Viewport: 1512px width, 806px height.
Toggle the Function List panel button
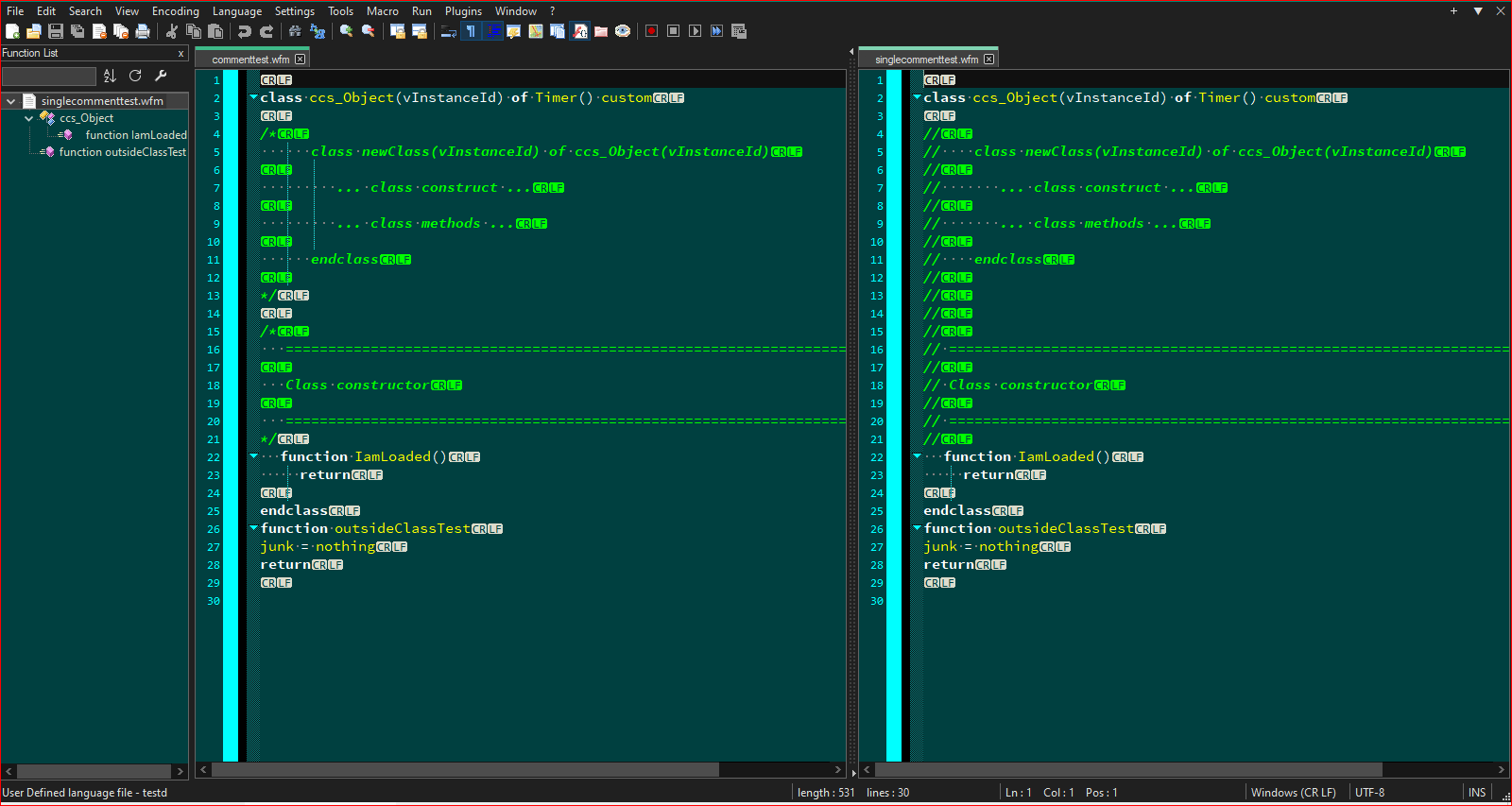tap(579, 31)
